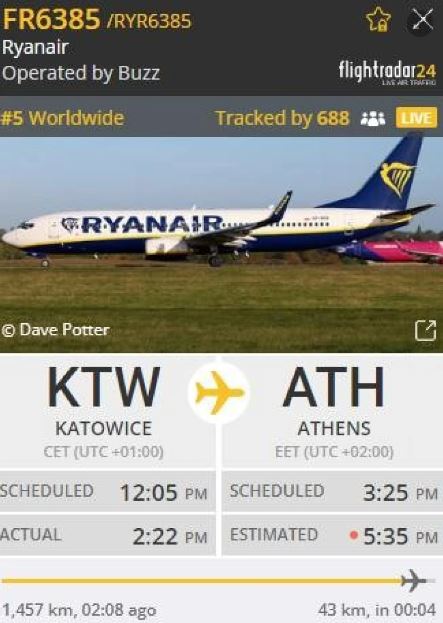Close the FR6385 flight panel

pyautogui.click(x=422, y=19)
